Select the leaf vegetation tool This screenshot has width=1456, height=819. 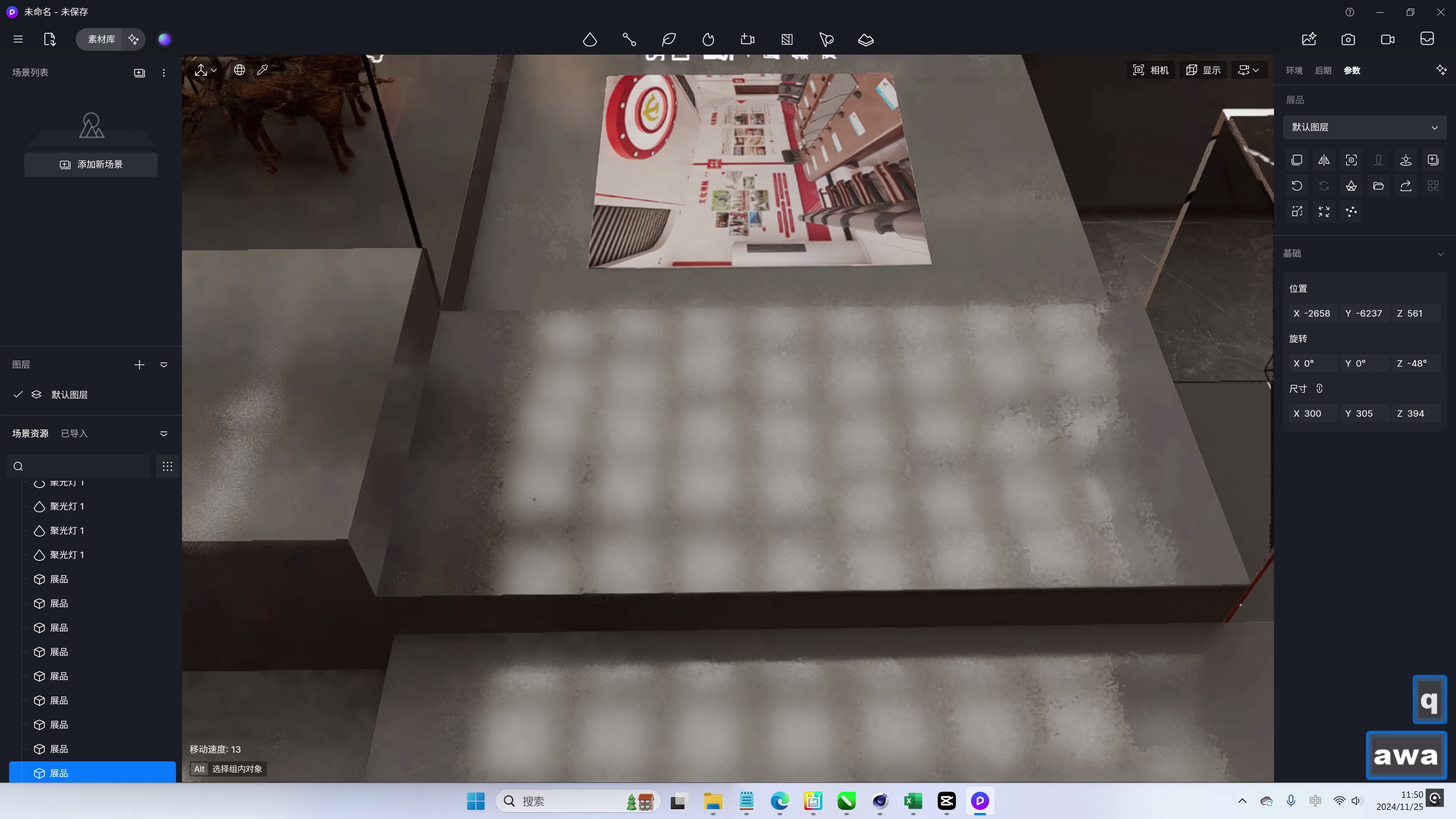coord(668,39)
